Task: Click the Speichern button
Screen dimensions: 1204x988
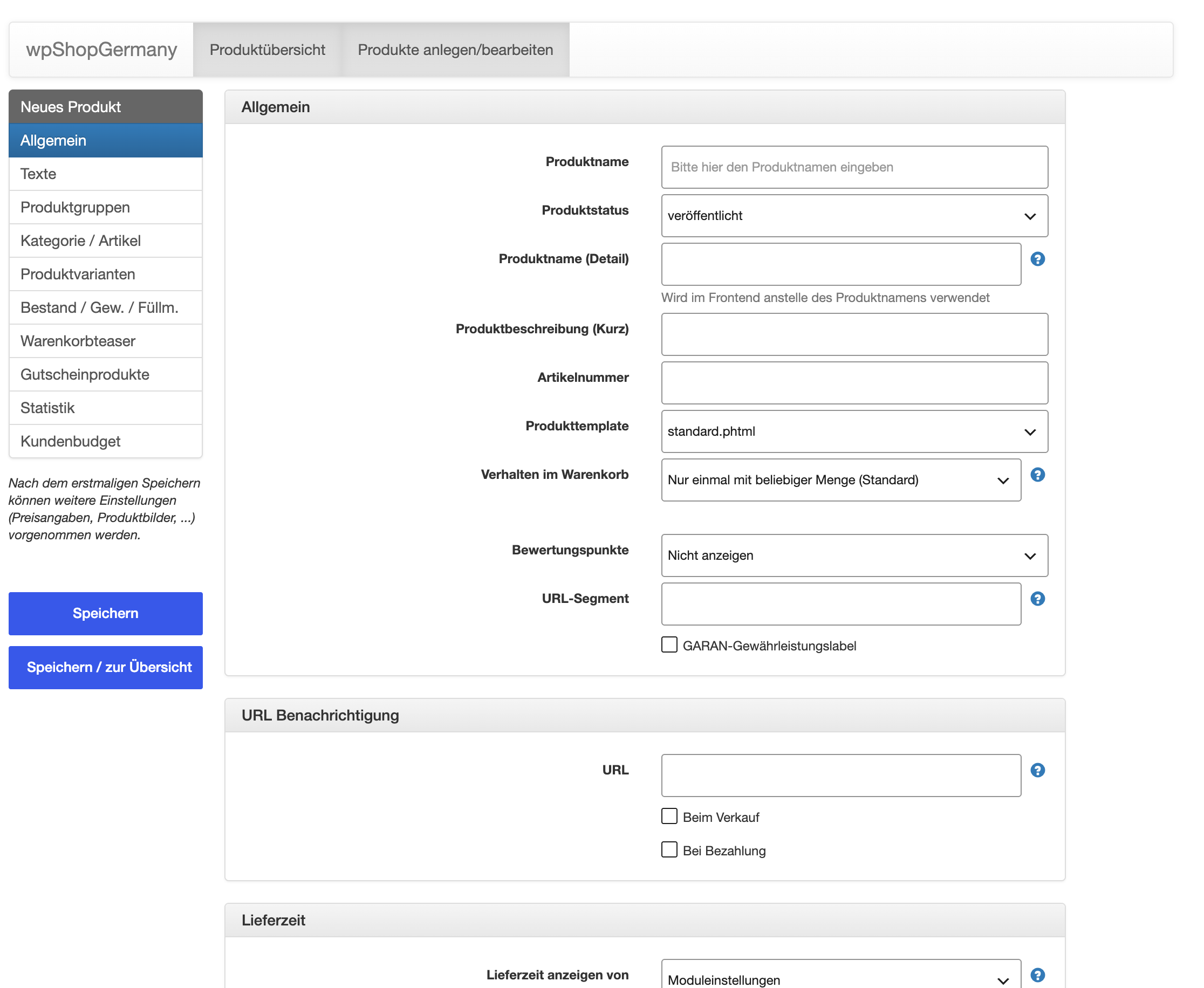Action: (x=105, y=614)
